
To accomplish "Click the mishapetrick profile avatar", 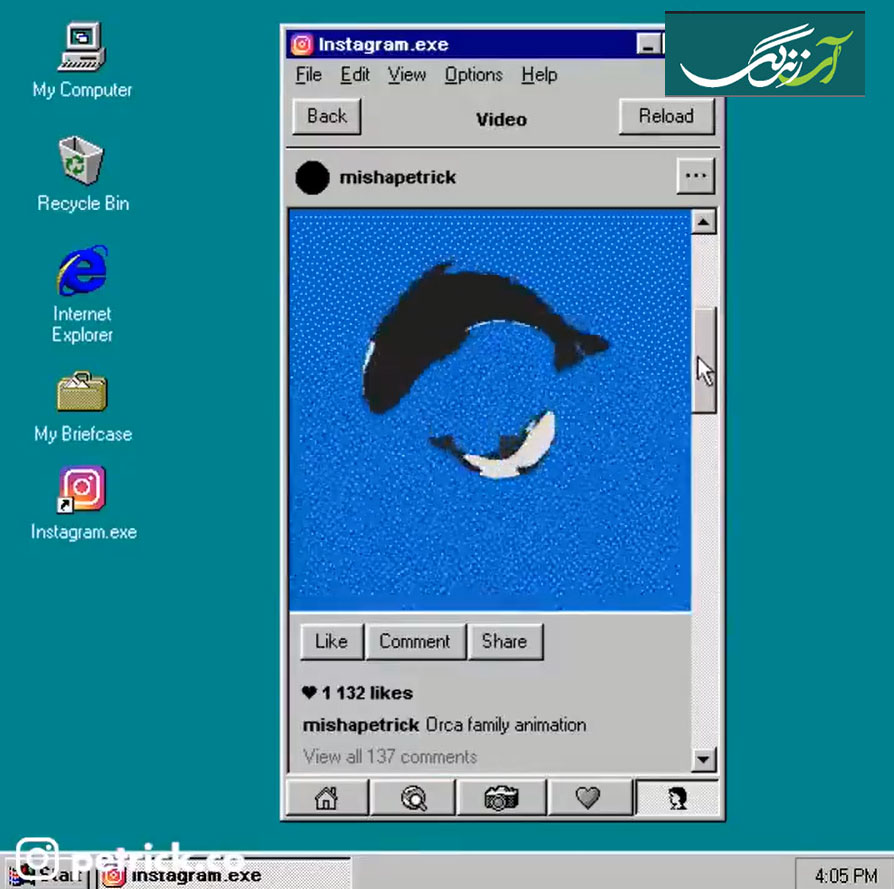I will (312, 177).
